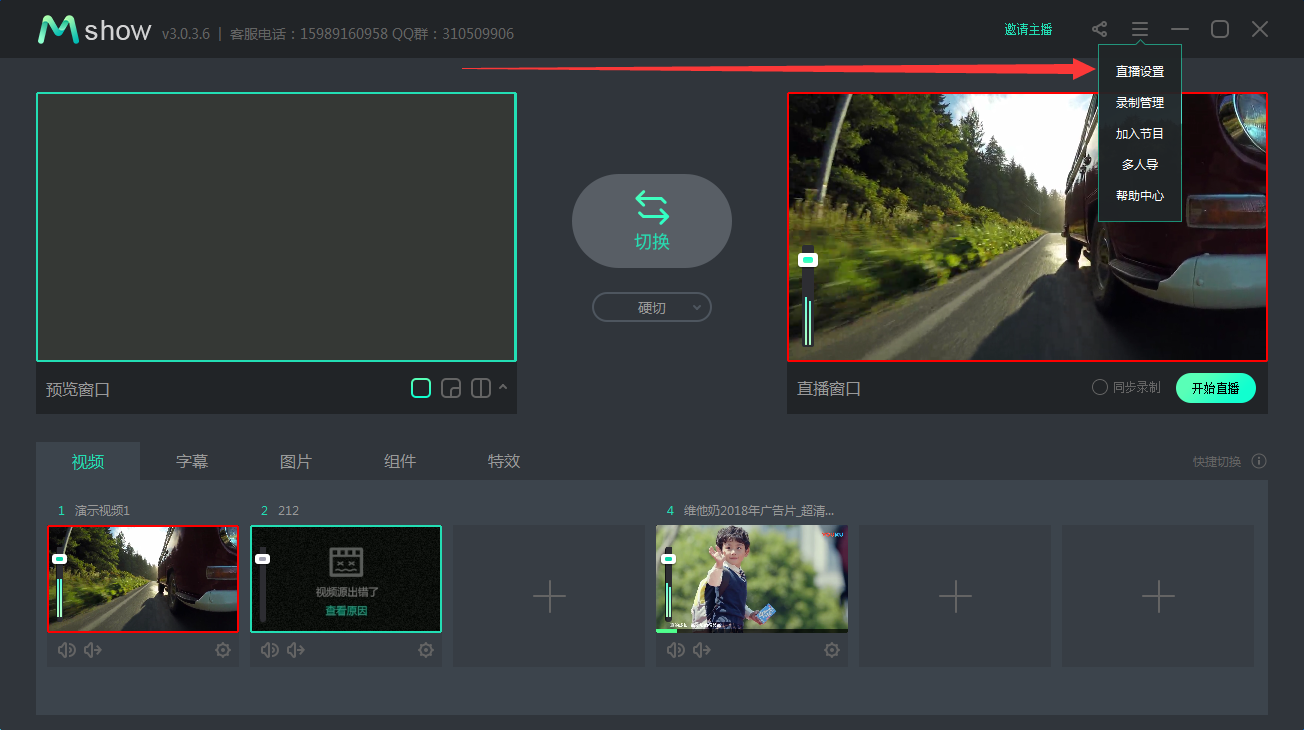Viewport: 1304px width, 730px height.
Task: Add source in empty slot three
Action: (549, 596)
